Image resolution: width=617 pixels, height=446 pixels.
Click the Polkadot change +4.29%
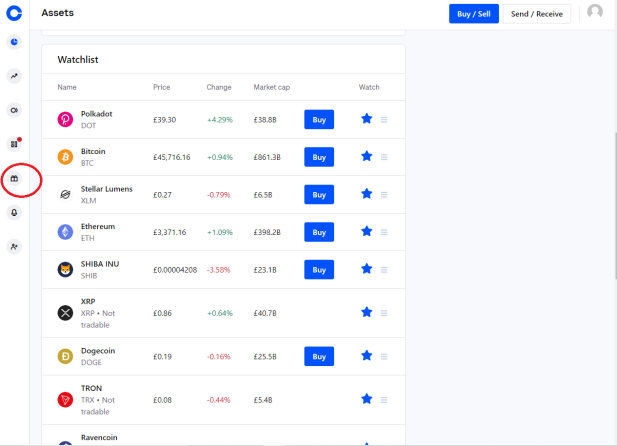[x=220, y=120]
